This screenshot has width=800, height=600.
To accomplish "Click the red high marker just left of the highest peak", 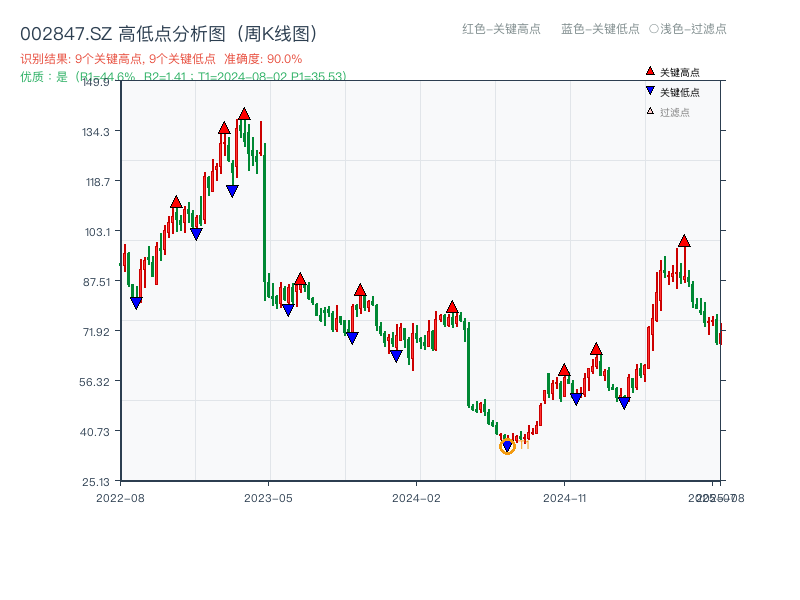I will [x=224, y=128].
